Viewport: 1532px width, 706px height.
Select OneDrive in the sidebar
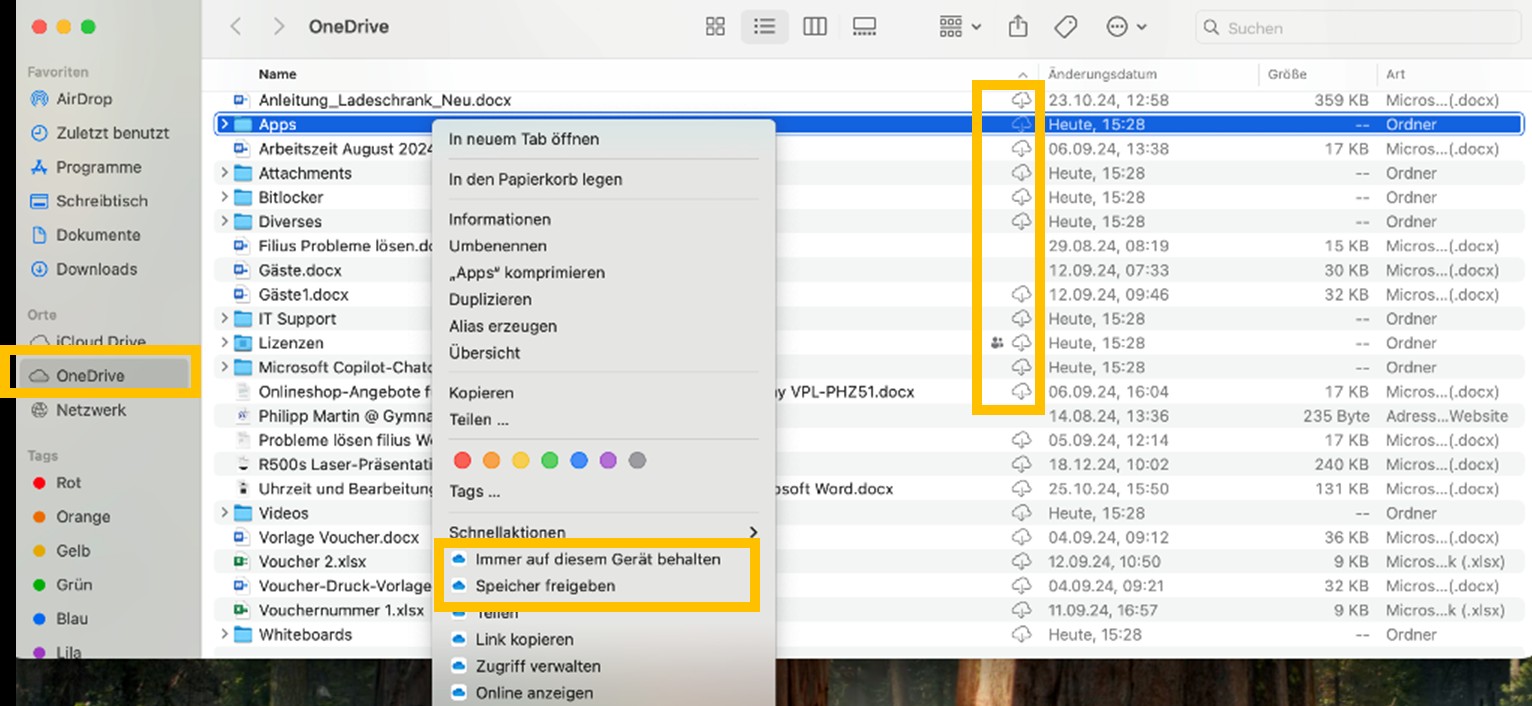[x=104, y=375]
